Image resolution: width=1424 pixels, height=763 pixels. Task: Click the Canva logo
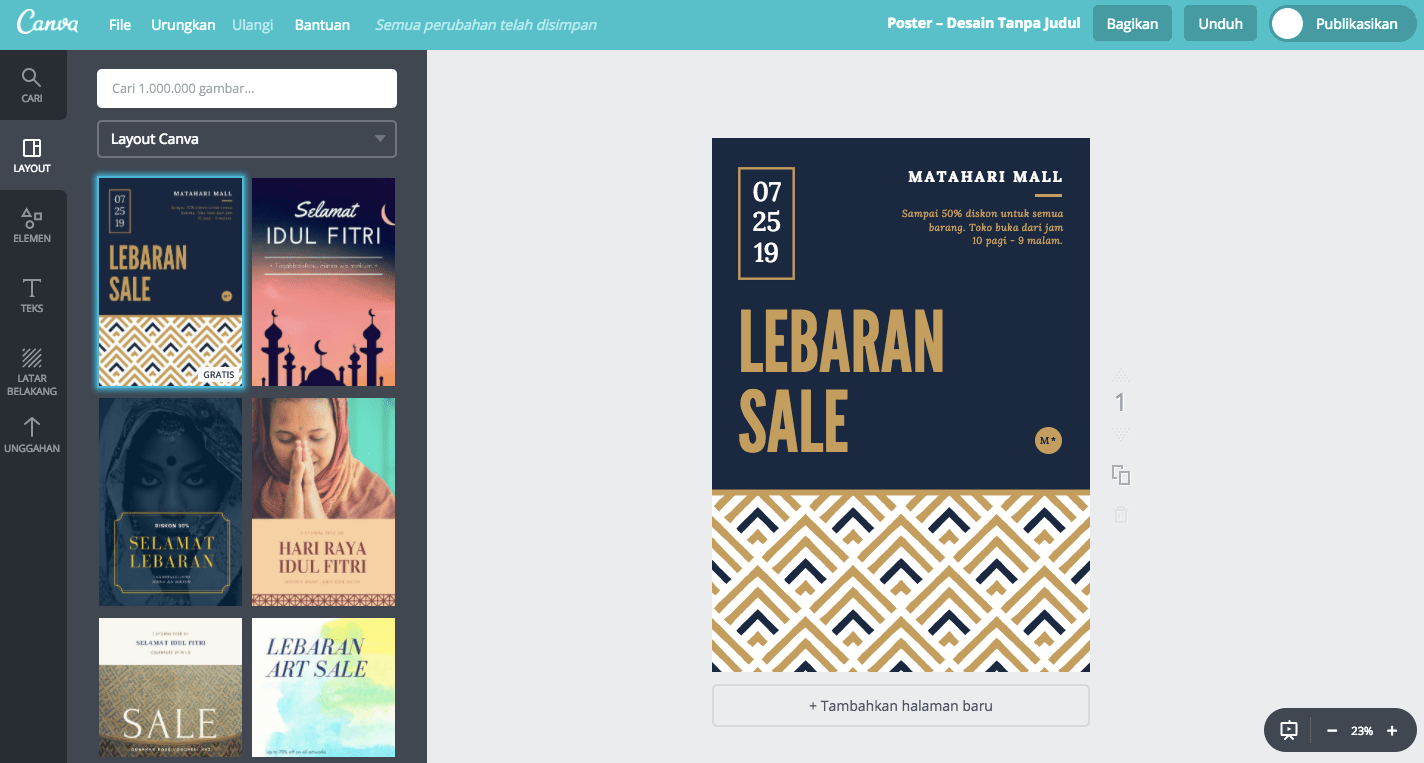click(47, 23)
